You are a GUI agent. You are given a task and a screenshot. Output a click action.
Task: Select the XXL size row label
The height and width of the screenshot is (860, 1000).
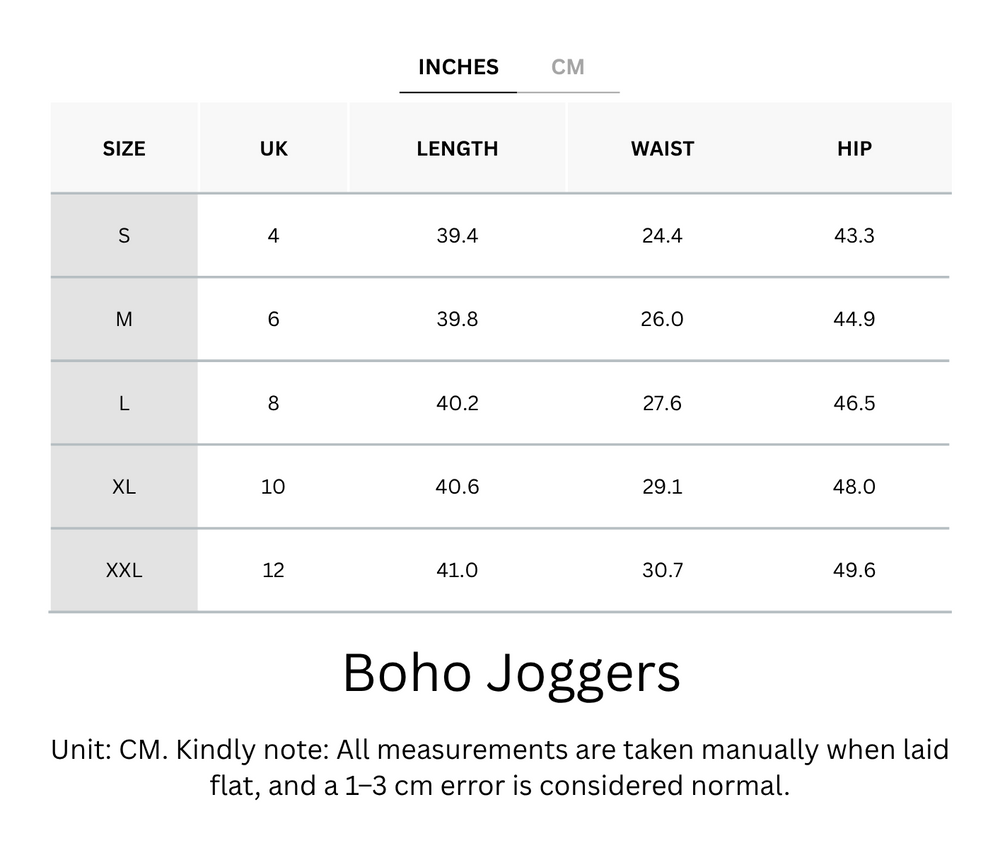click(x=123, y=570)
